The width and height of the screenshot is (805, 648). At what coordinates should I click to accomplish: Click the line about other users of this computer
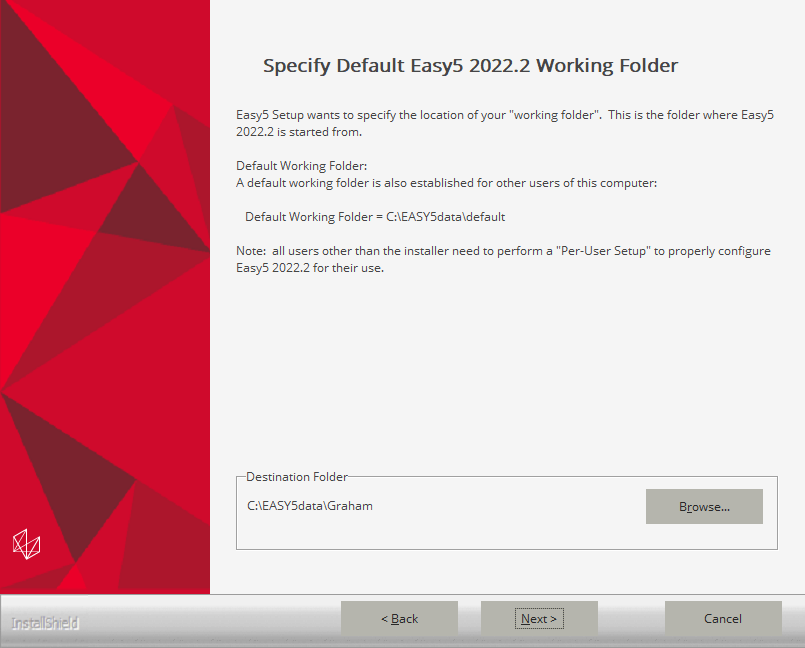coord(446,183)
